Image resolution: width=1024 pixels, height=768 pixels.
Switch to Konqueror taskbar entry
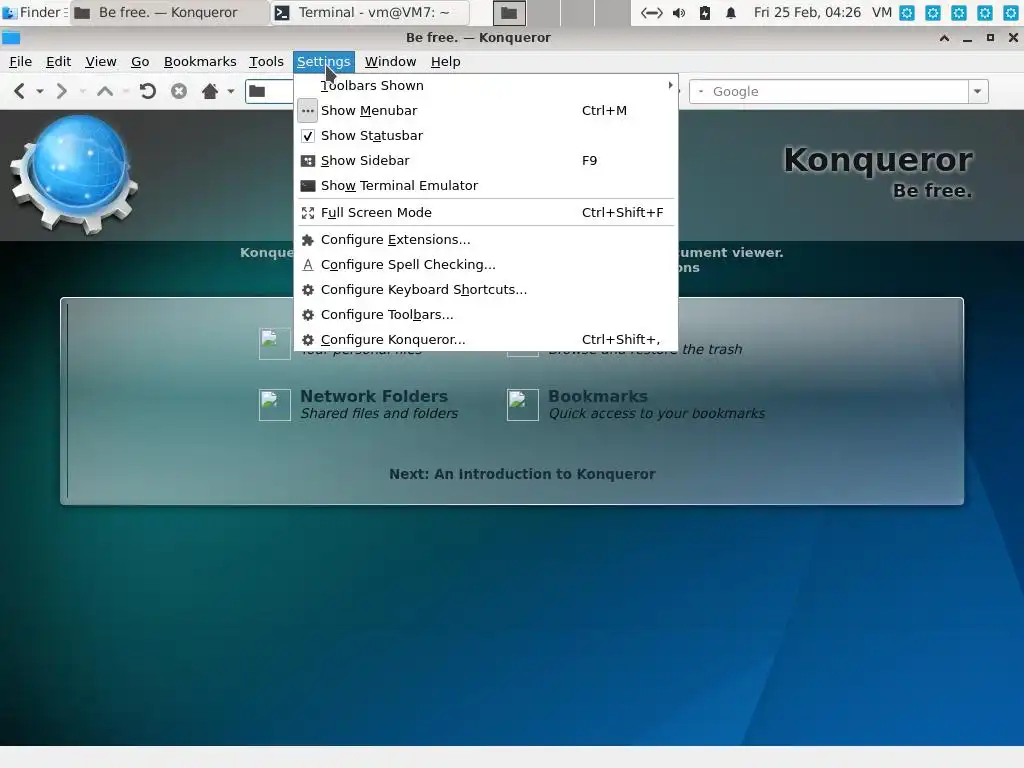coord(169,12)
